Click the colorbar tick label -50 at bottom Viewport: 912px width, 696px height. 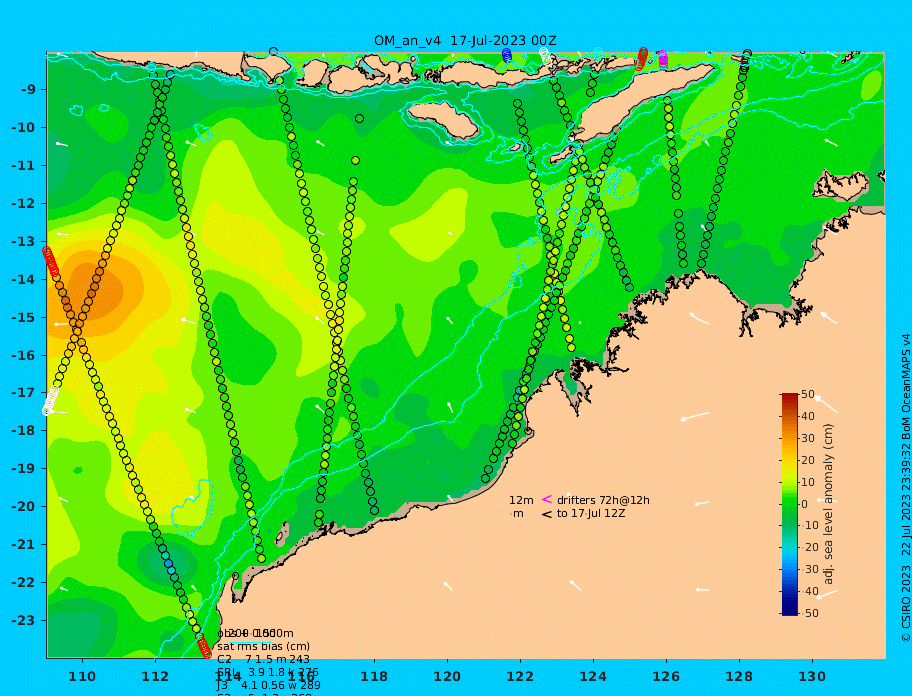click(x=810, y=613)
